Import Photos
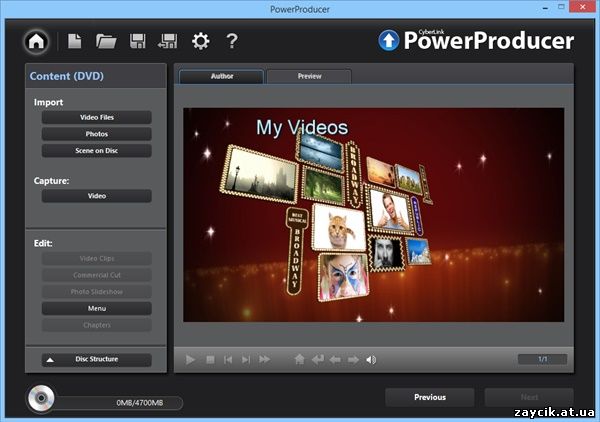600x422 pixels. point(96,134)
